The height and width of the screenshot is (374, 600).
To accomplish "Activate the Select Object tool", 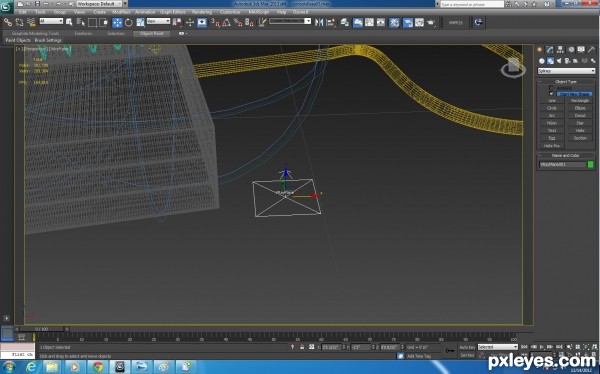I will [69, 23].
